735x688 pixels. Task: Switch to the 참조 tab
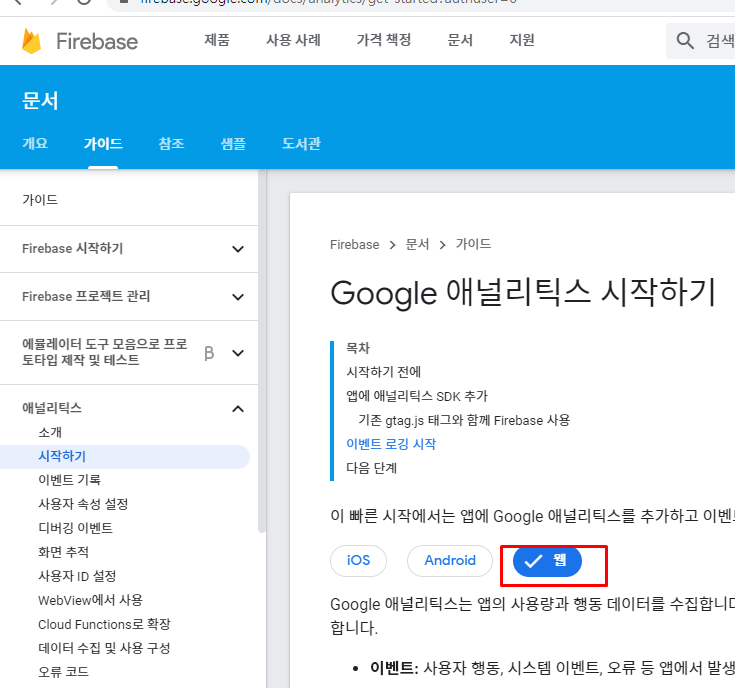[x=171, y=143]
